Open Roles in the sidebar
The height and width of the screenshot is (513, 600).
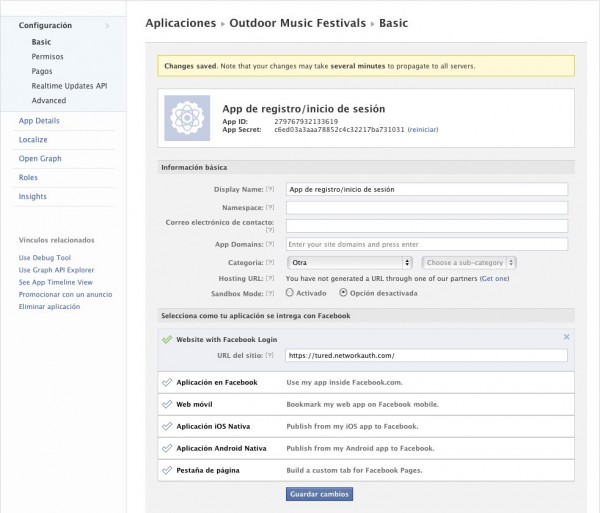tap(28, 177)
